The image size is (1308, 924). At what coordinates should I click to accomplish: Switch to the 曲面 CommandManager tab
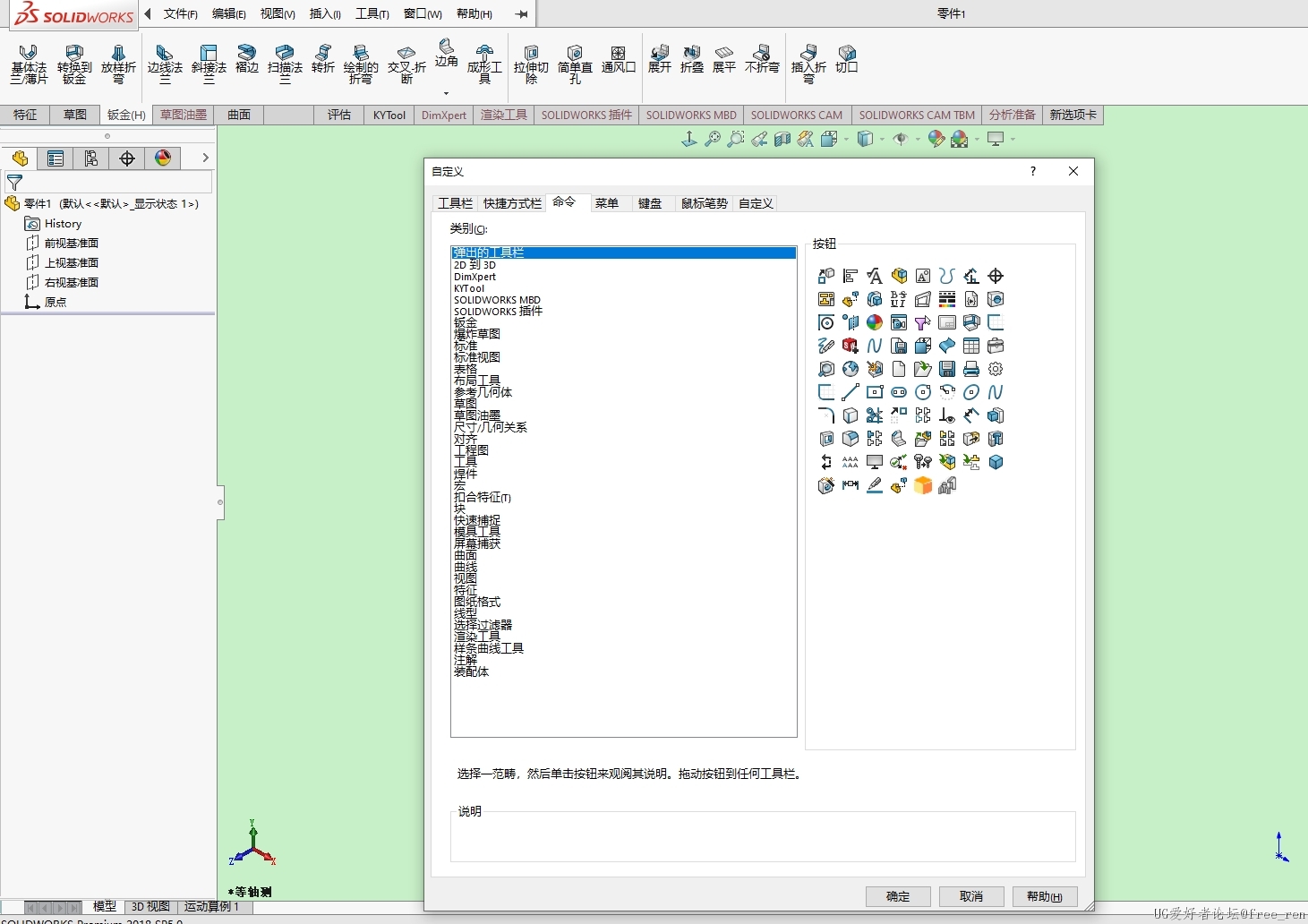pos(239,115)
